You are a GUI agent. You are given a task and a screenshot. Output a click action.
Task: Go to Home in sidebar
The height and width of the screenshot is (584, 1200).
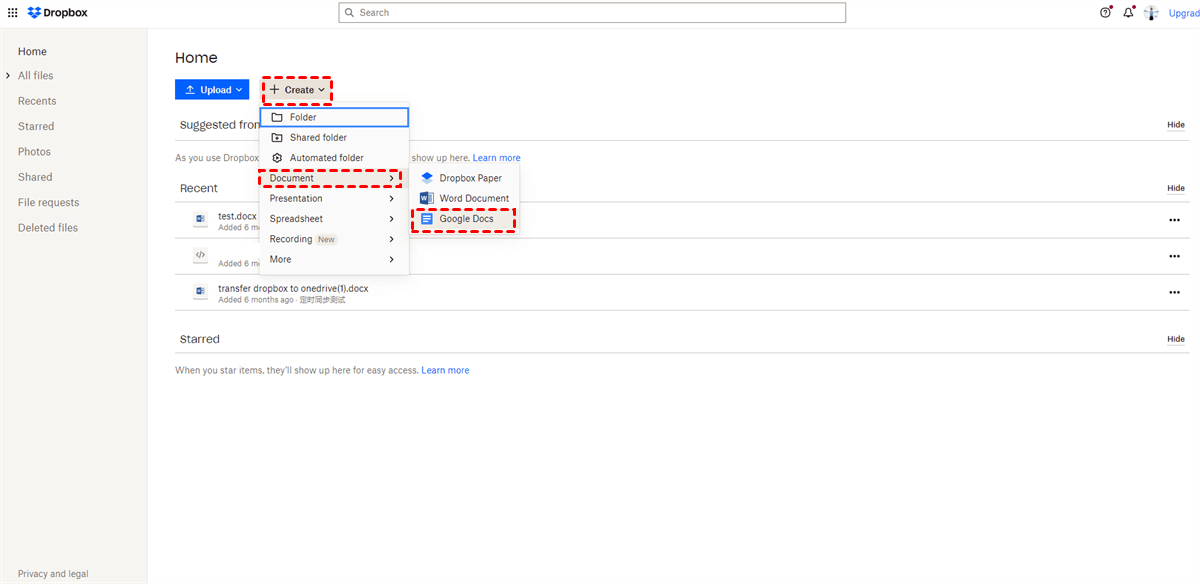pos(32,52)
